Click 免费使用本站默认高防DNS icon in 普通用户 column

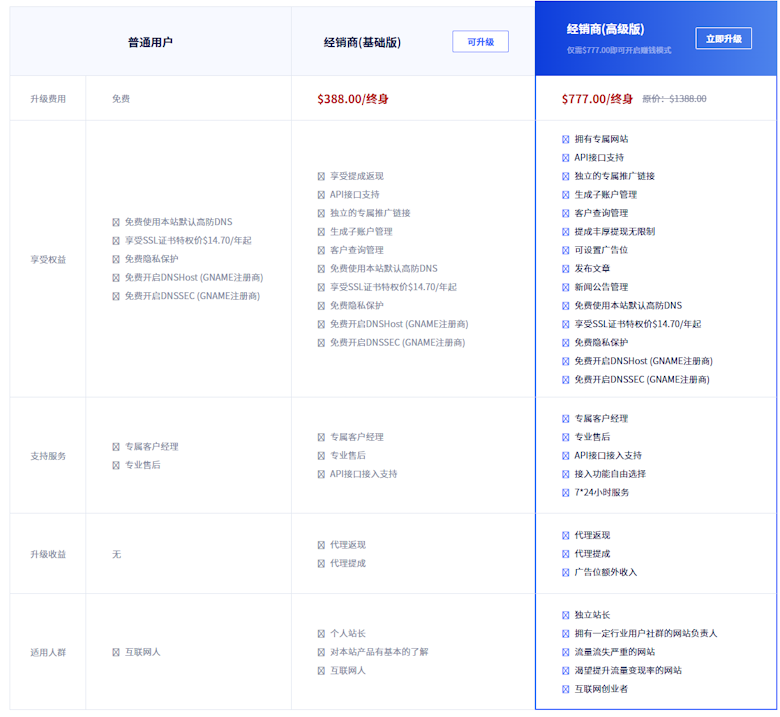pyautogui.click(x=115, y=222)
